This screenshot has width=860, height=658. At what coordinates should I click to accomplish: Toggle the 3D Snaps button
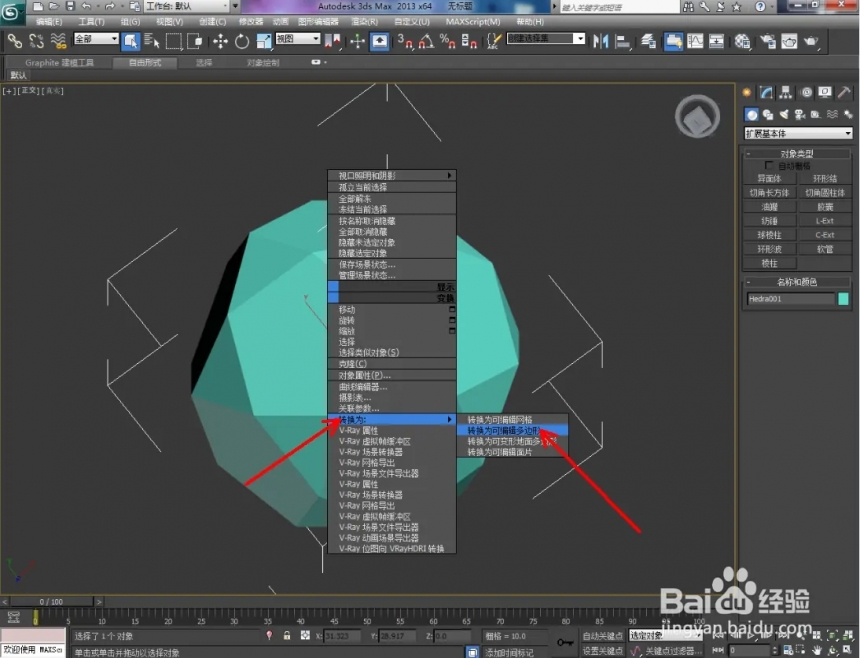pyautogui.click(x=405, y=41)
